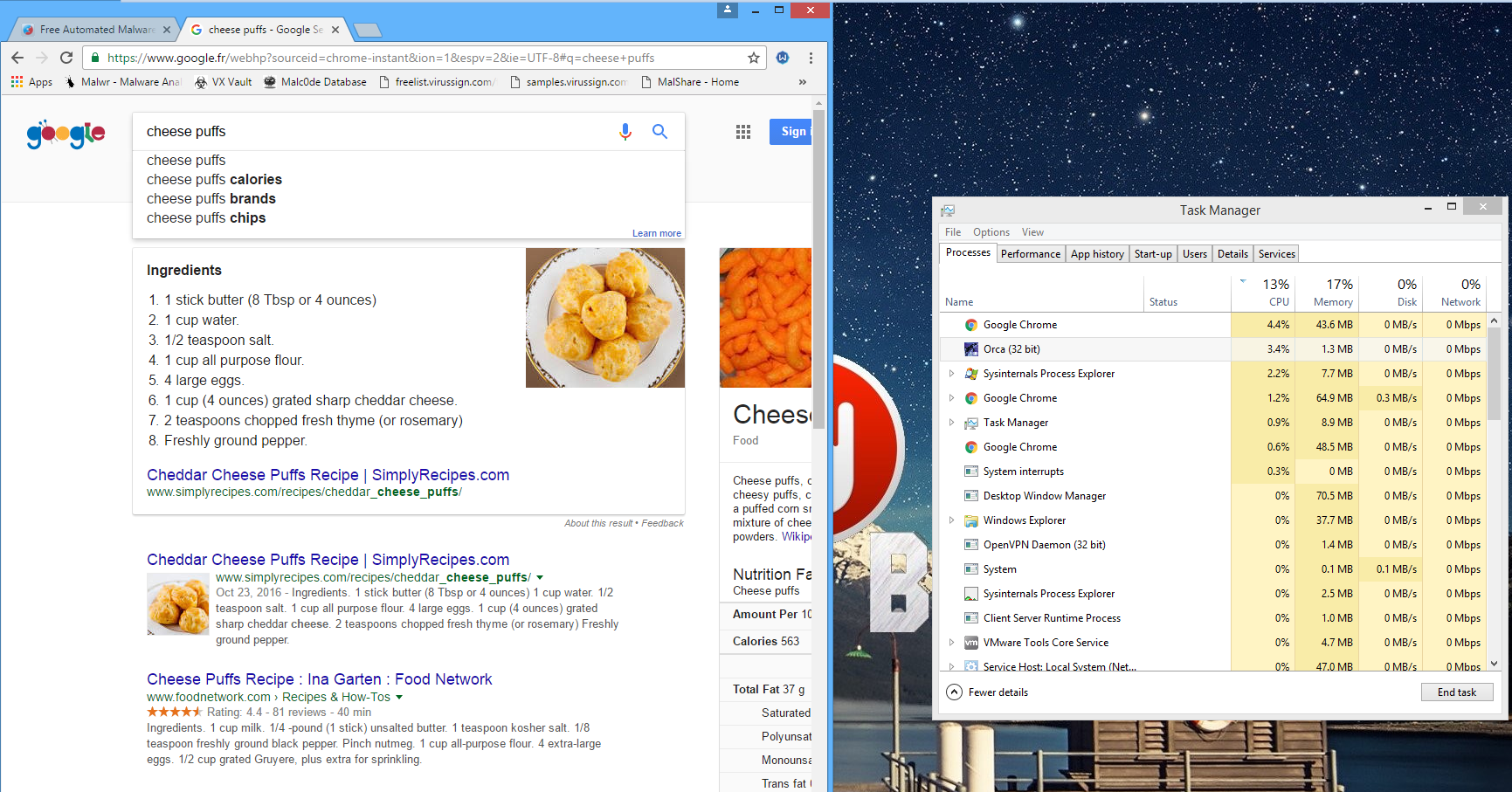Open the cheese puffs plate photo thumbnail

pos(605,318)
